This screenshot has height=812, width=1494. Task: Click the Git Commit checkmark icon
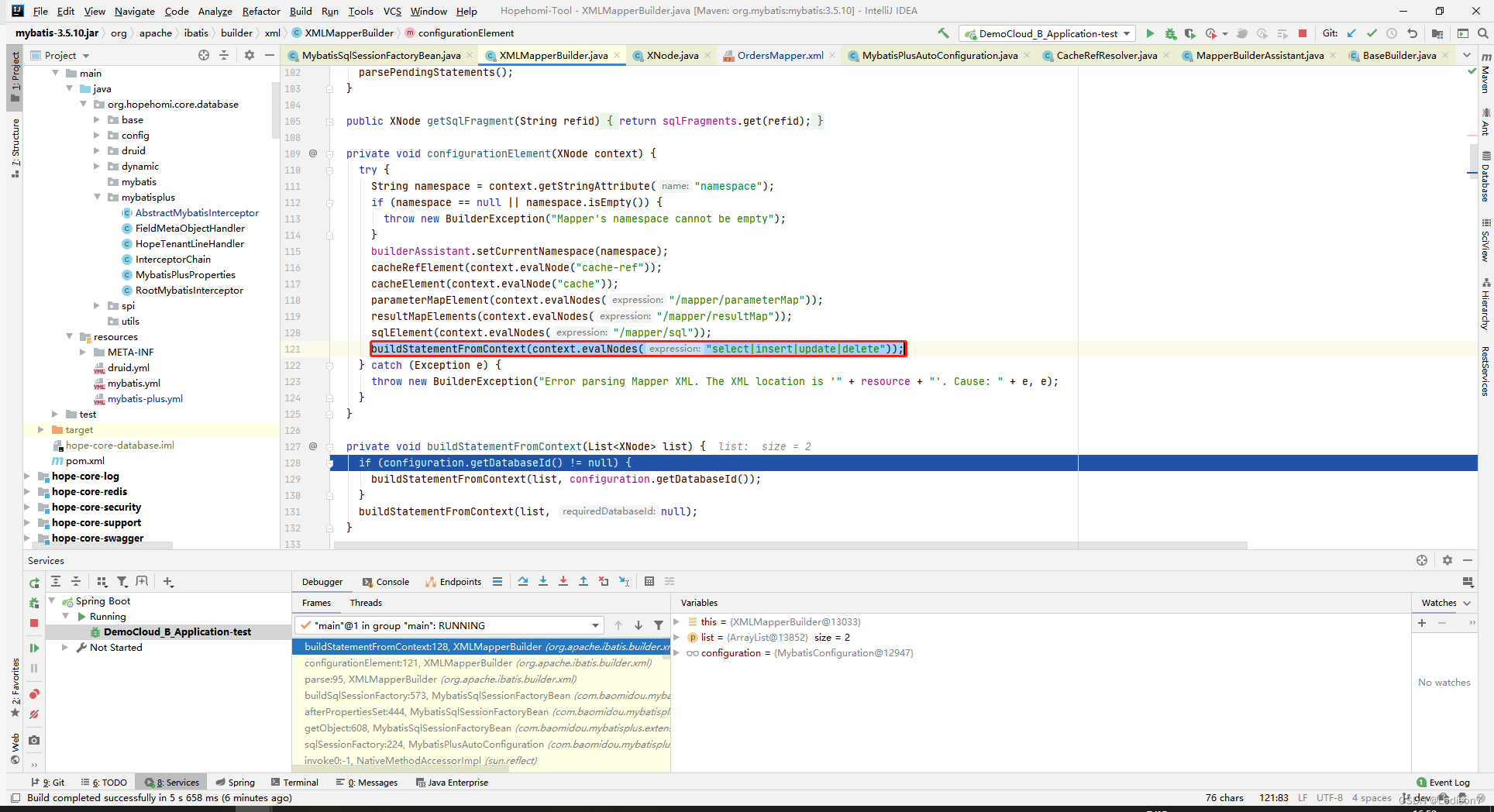tap(1372, 33)
